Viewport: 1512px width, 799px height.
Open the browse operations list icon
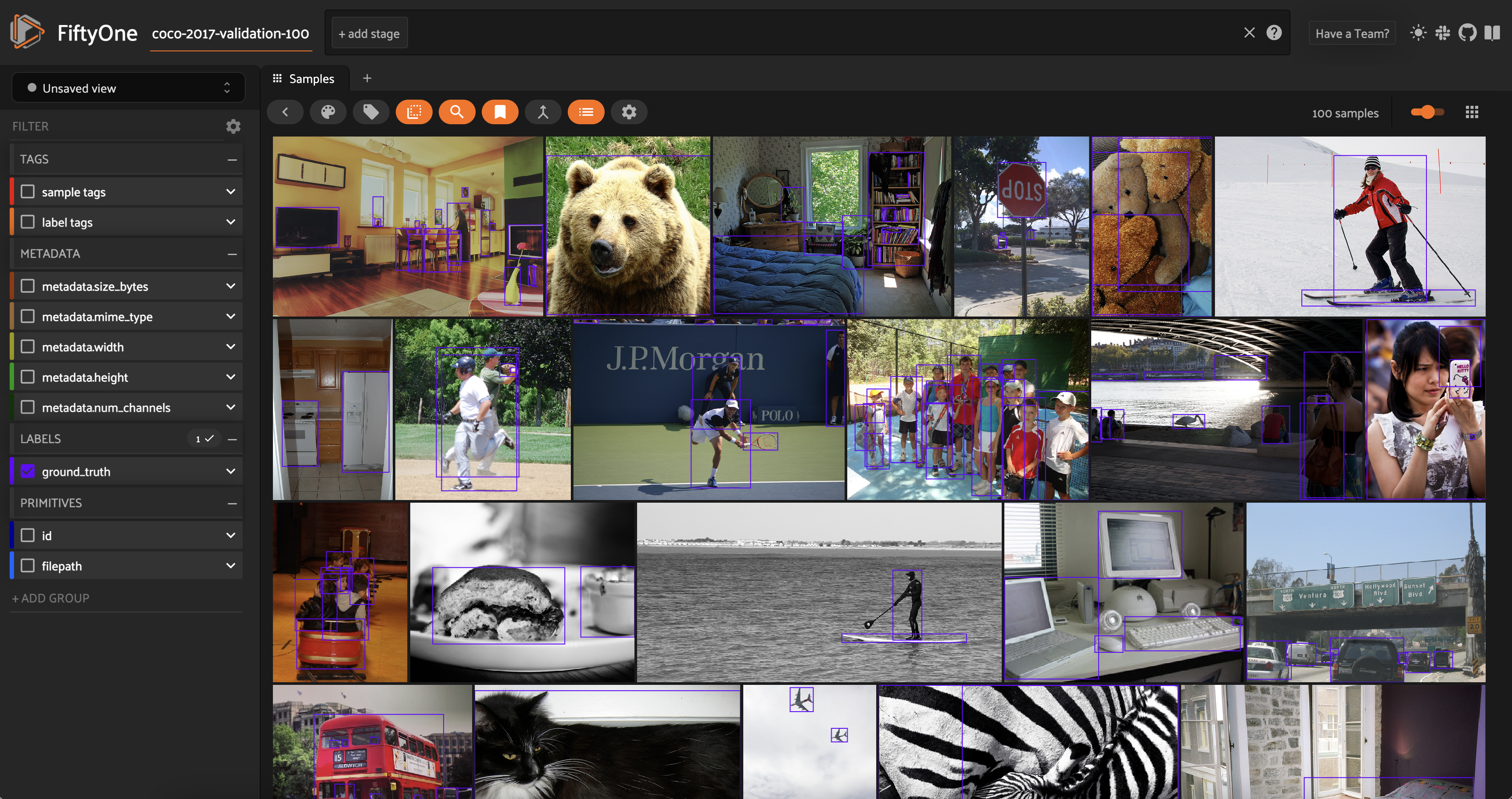point(586,112)
